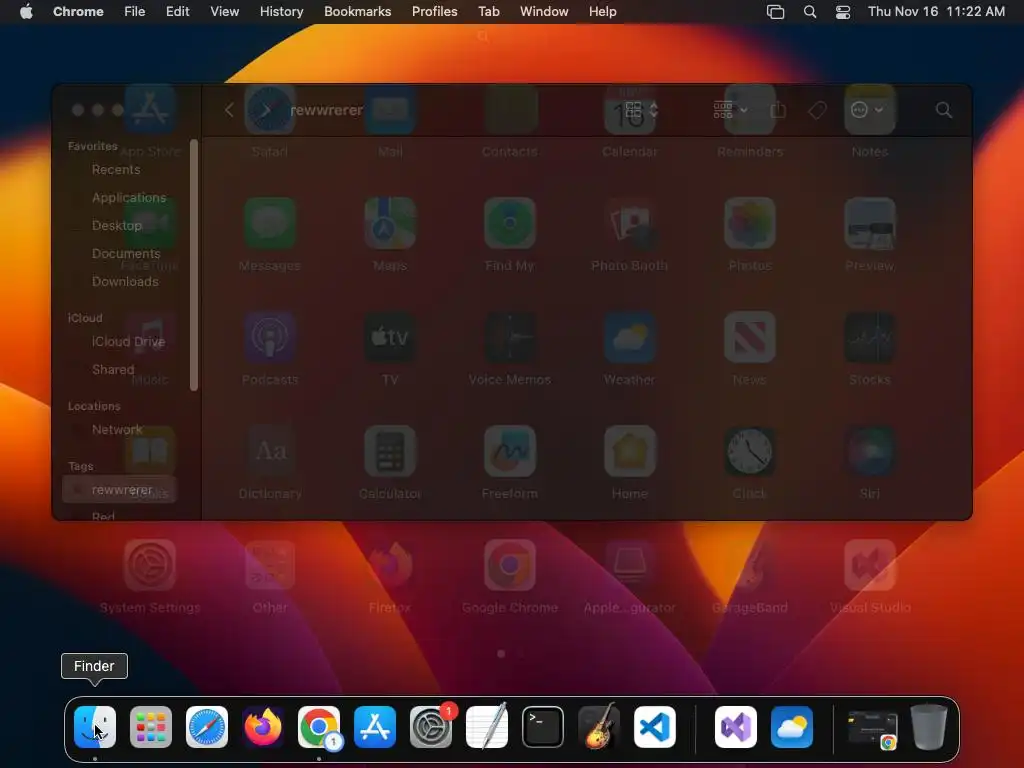The width and height of the screenshot is (1024, 768).
Task: Go back in the Finder window
Action: pyautogui.click(x=229, y=110)
